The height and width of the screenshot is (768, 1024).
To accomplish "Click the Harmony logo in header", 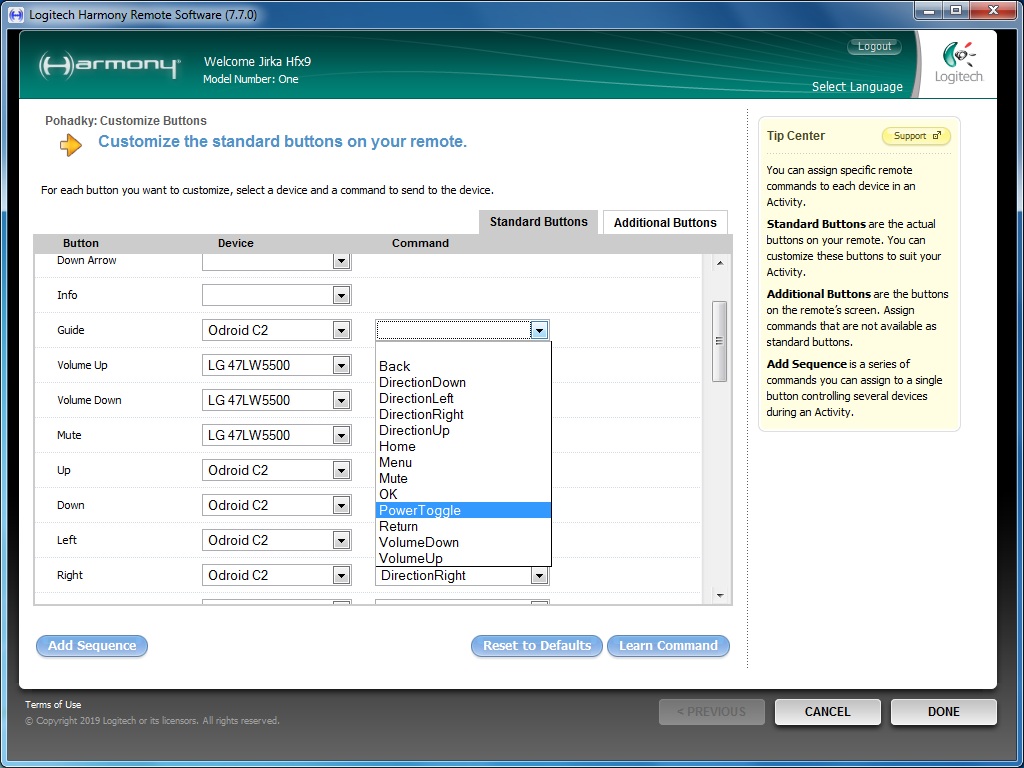I will tap(109, 66).
